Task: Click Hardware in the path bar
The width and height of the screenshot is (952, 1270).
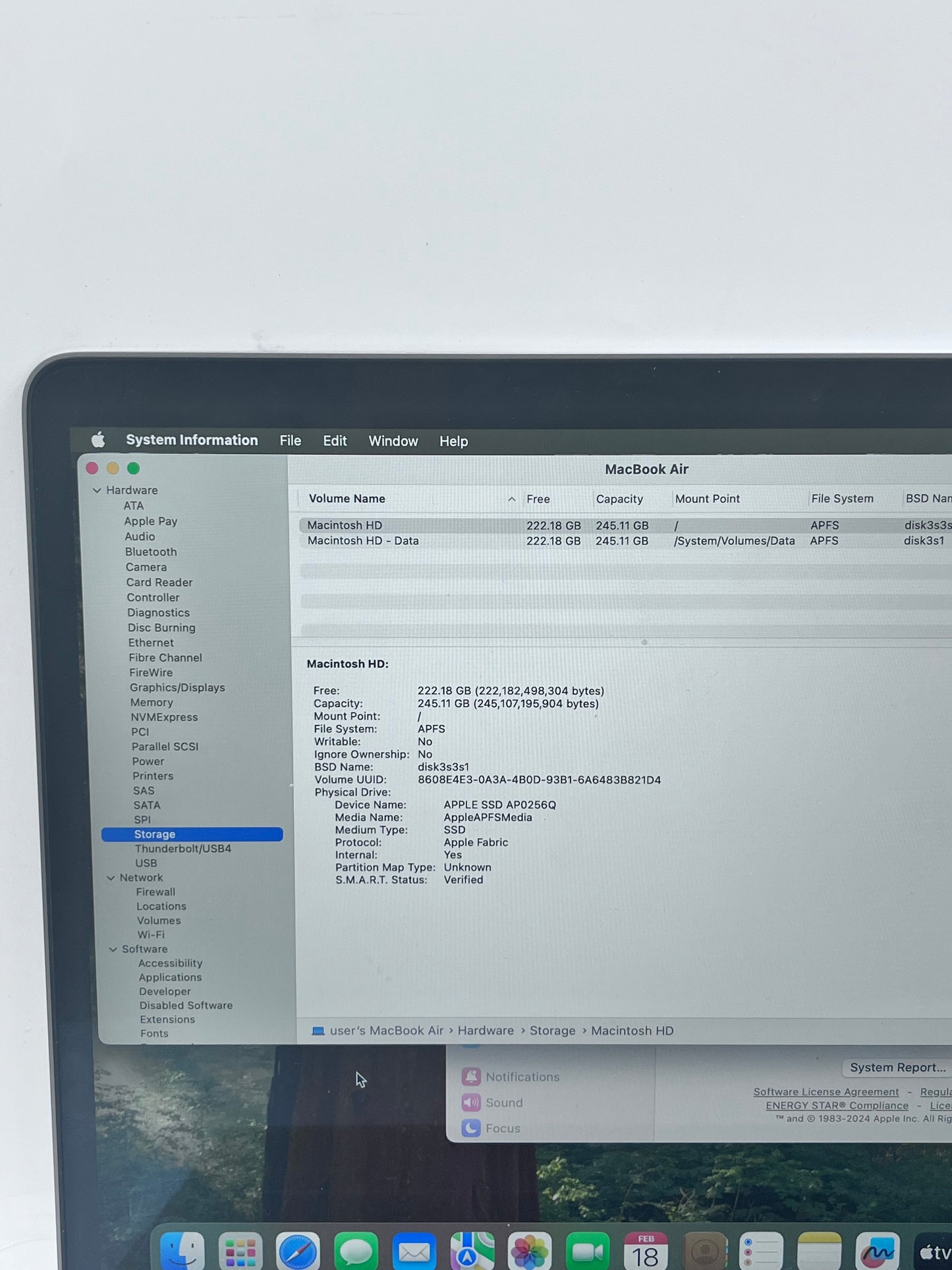Action: click(x=486, y=1031)
